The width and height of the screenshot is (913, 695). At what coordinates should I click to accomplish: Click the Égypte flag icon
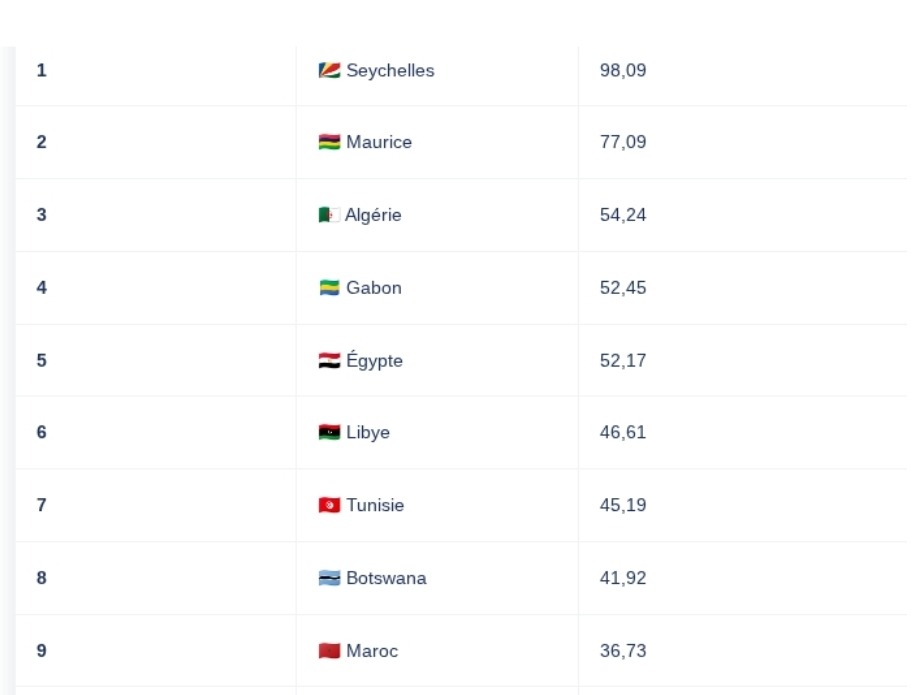coord(329,361)
